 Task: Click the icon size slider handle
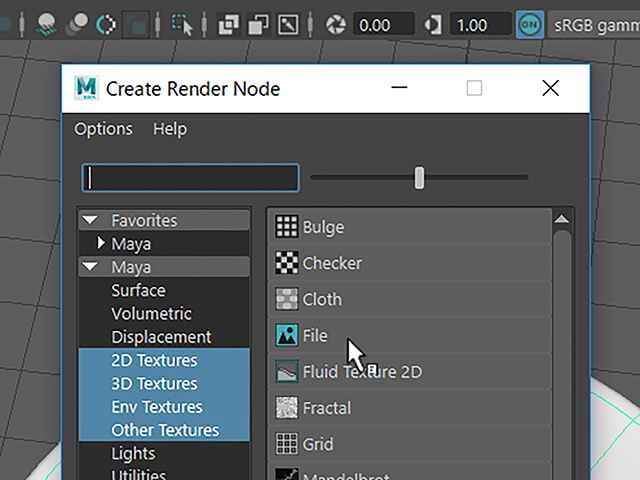[x=419, y=178]
